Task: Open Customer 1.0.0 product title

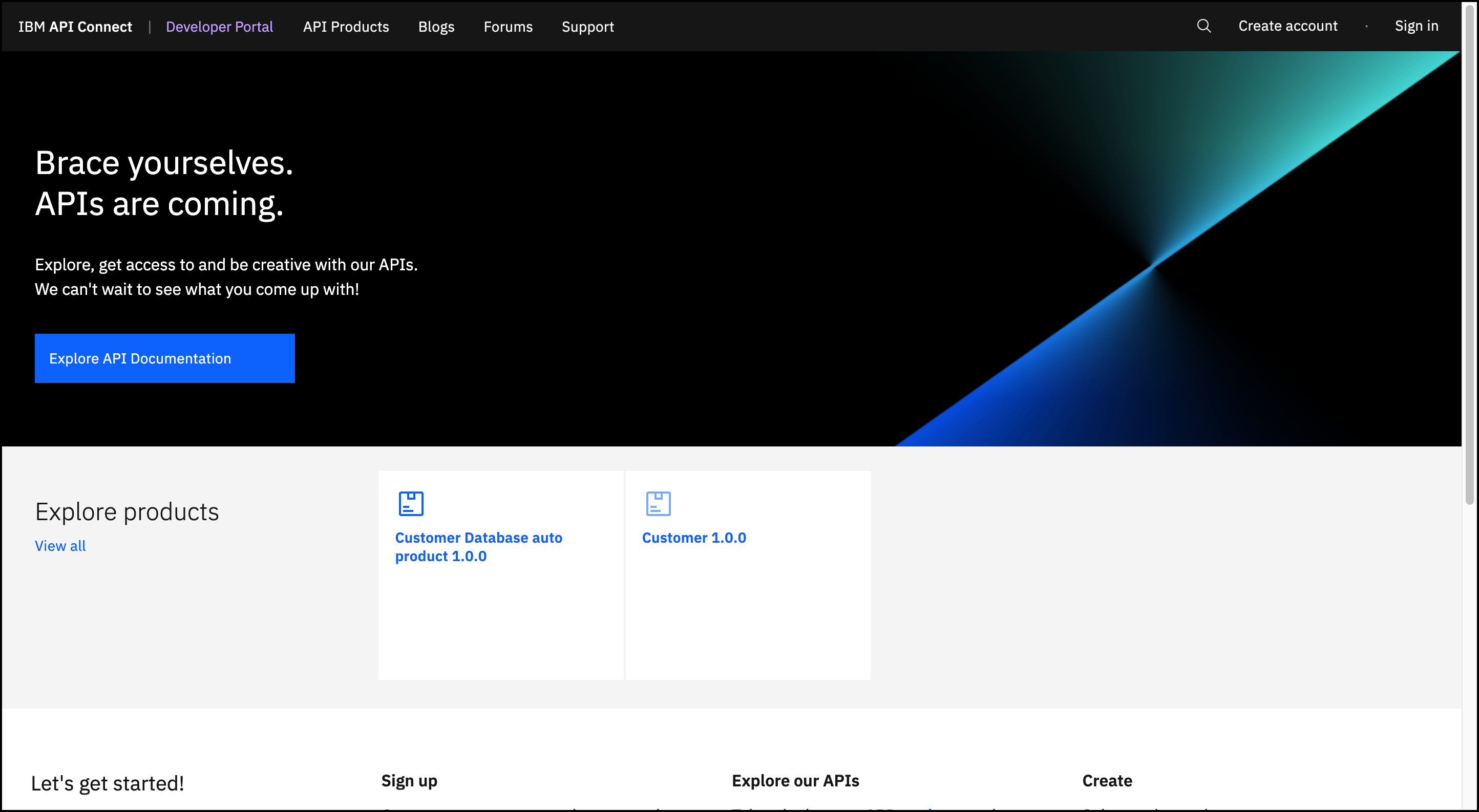Action: click(693, 538)
